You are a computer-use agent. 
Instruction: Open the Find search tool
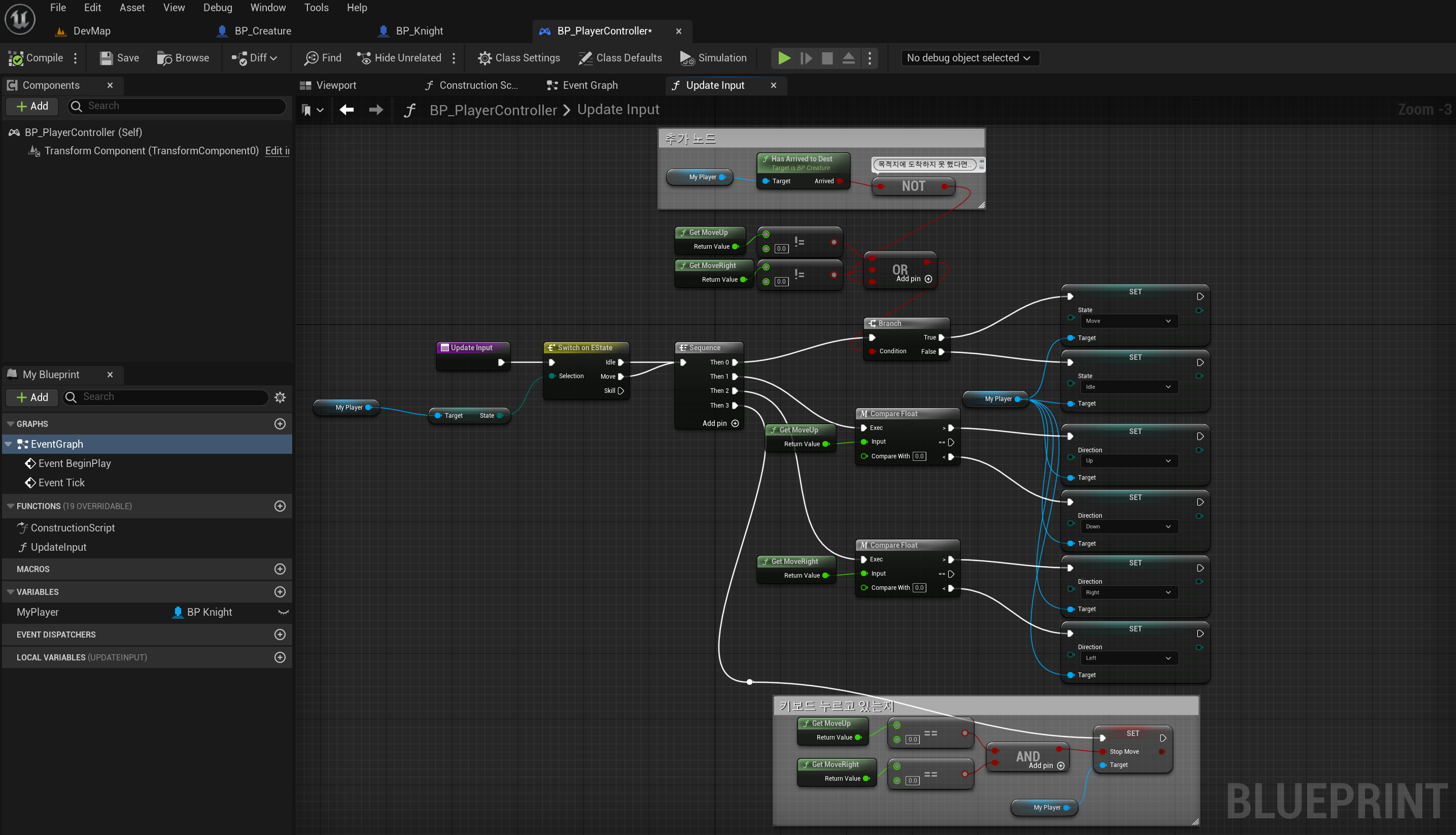(323, 58)
